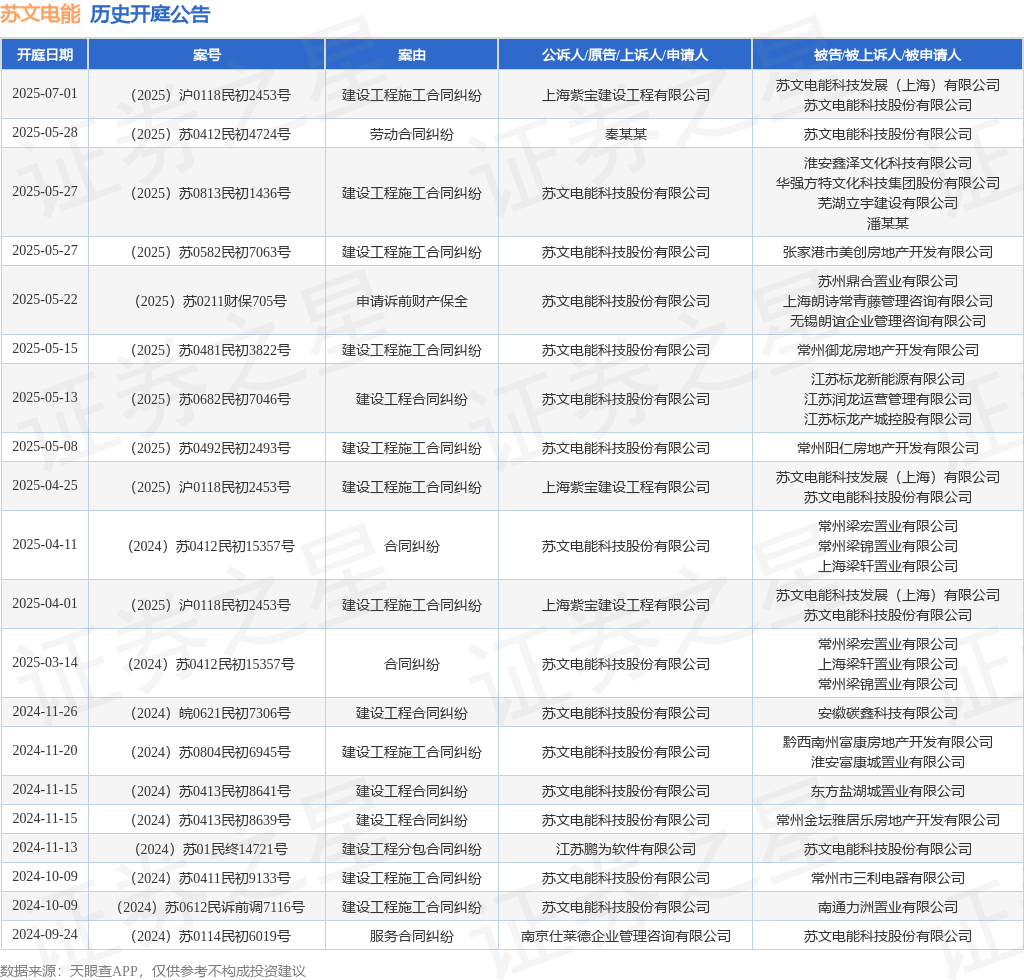Click the date 2024-11-26
The height and width of the screenshot is (980, 1024).
[x=44, y=712]
